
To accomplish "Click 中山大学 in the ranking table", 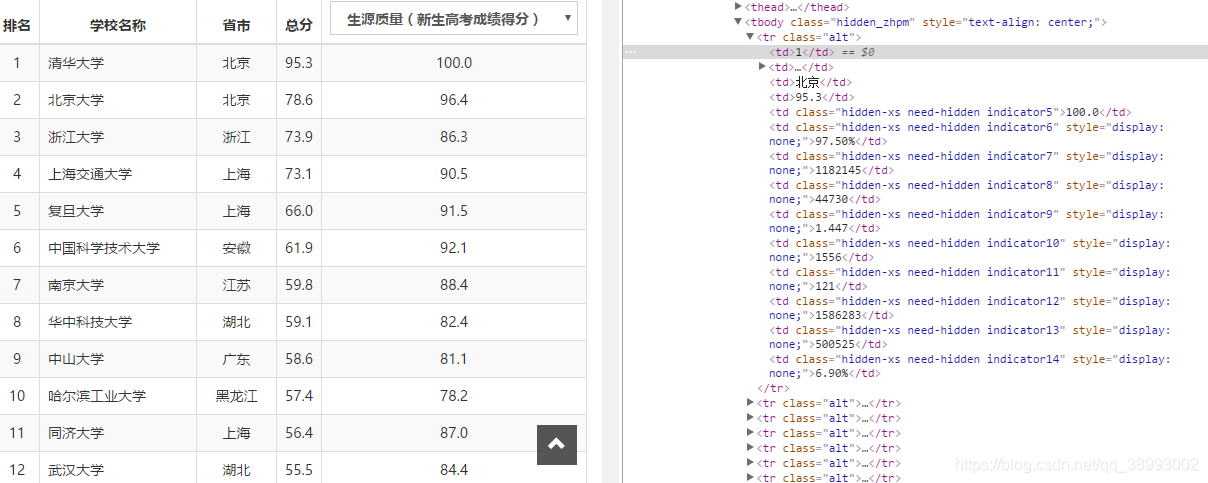I will 76,359.
